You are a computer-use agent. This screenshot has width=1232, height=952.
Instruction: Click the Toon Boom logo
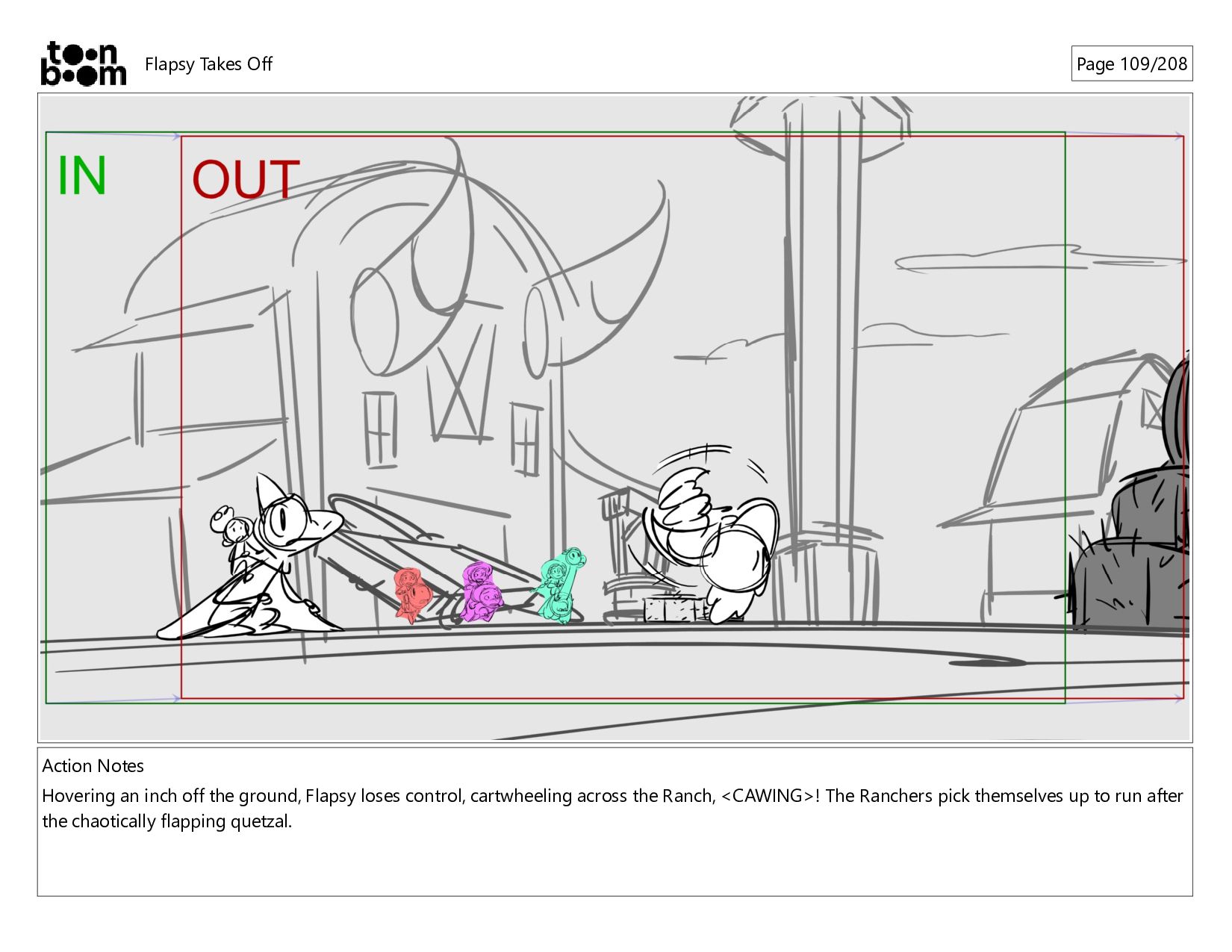pos(83,63)
